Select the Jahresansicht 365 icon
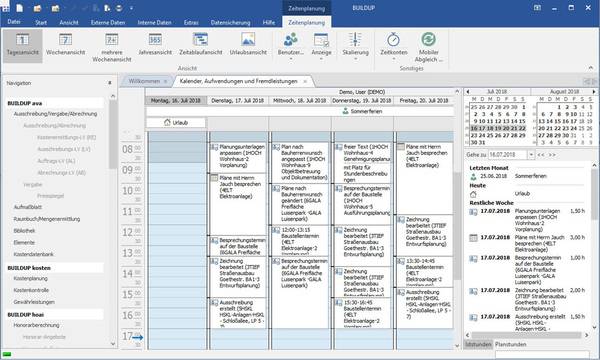 tap(155, 39)
